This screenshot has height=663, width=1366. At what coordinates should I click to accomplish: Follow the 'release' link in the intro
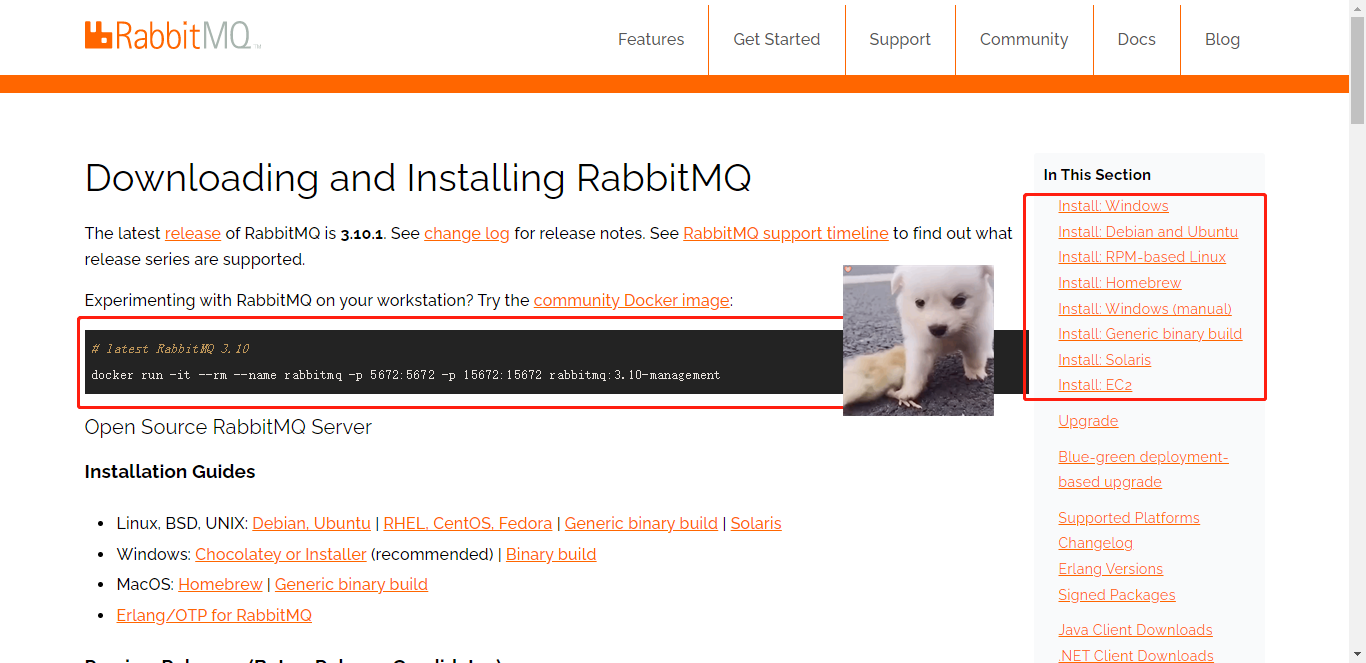coord(193,233)
